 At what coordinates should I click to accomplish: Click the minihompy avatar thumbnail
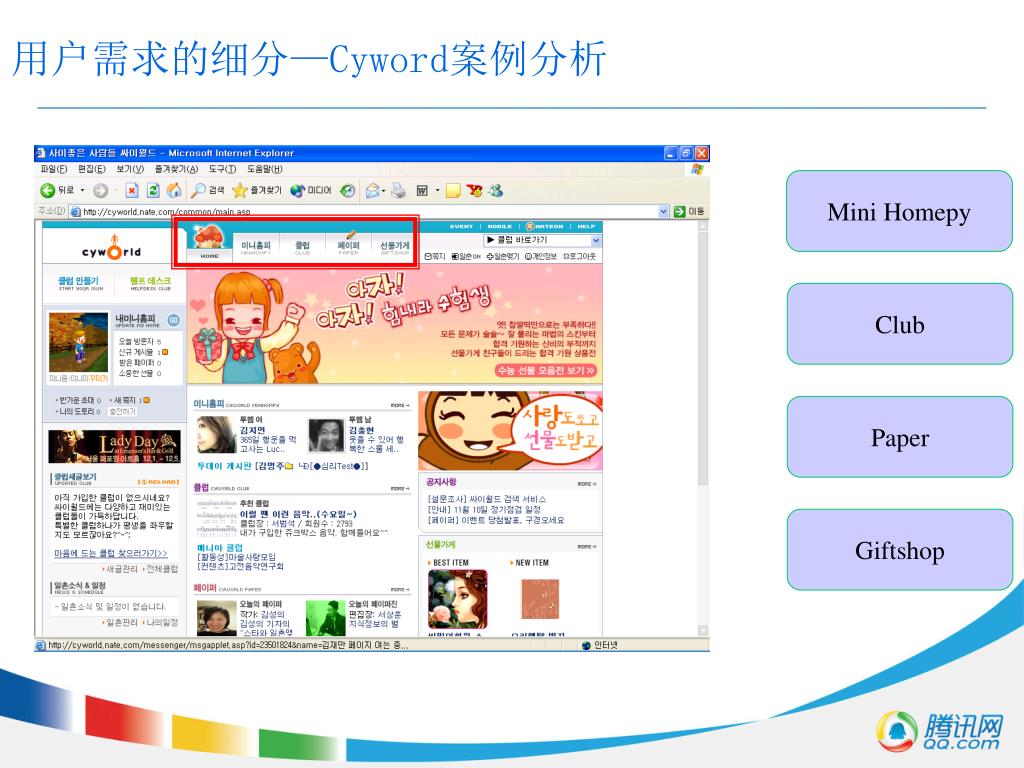click(x=78, y=342)
